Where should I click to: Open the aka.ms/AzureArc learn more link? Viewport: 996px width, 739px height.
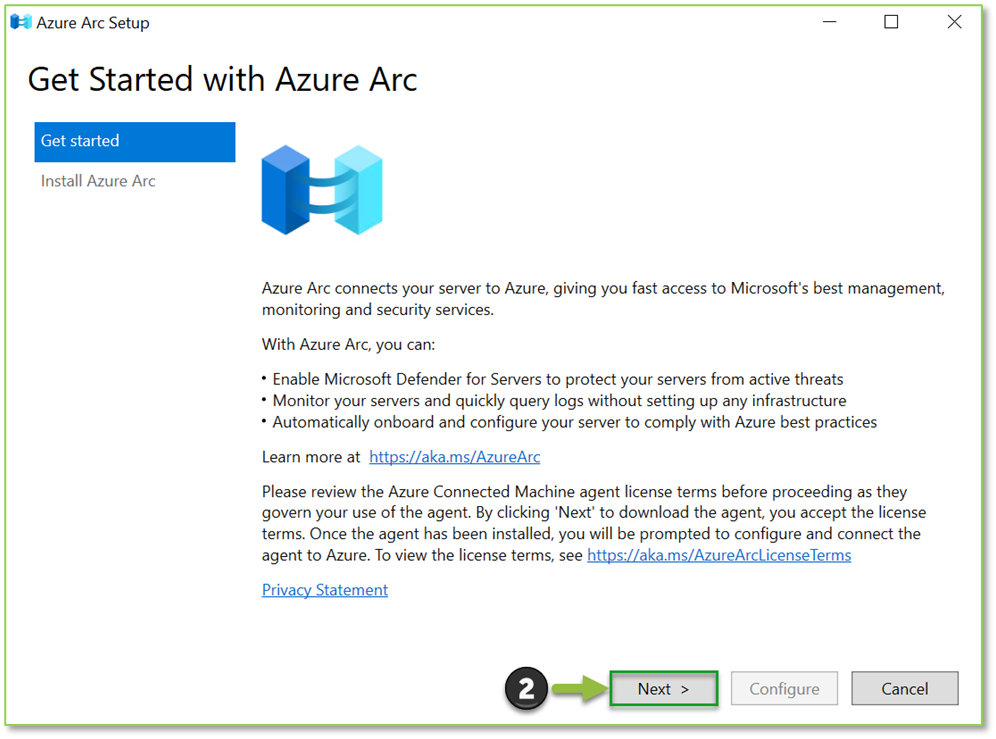(454, 456)
